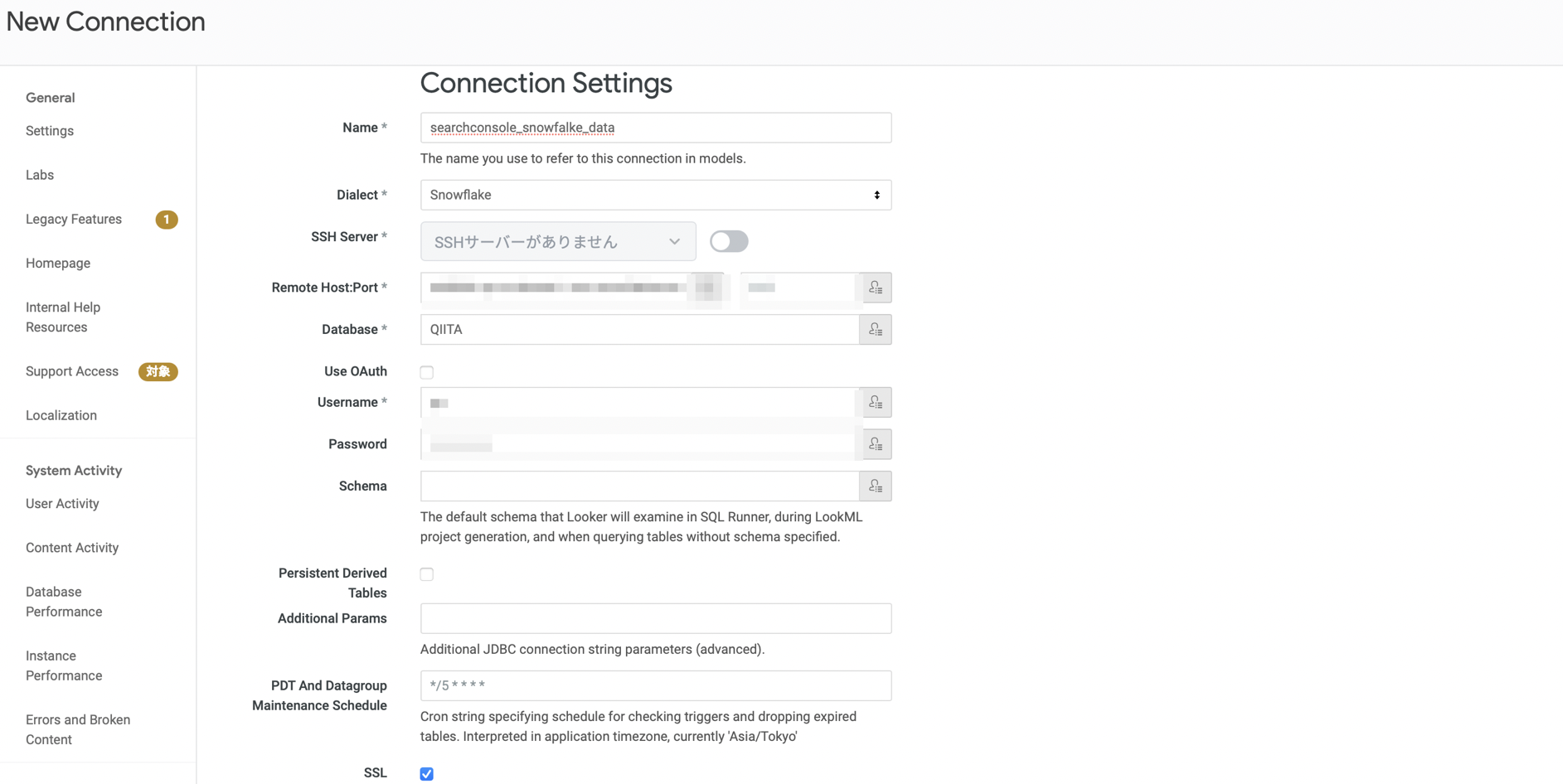Click the General section heading
This screenshot has height=784, width=1563.
point(51,98)
